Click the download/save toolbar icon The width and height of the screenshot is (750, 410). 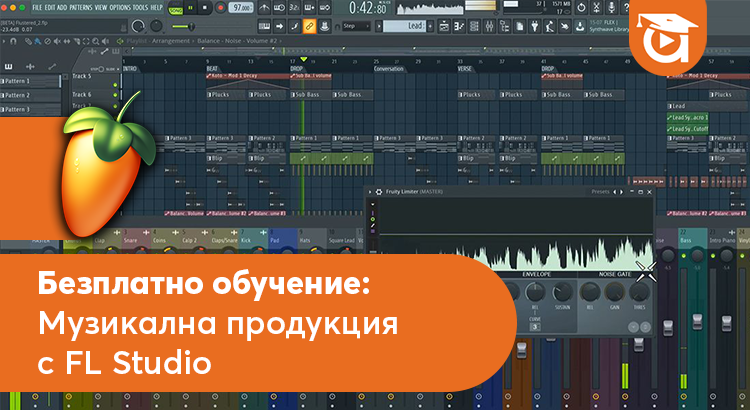580,26
